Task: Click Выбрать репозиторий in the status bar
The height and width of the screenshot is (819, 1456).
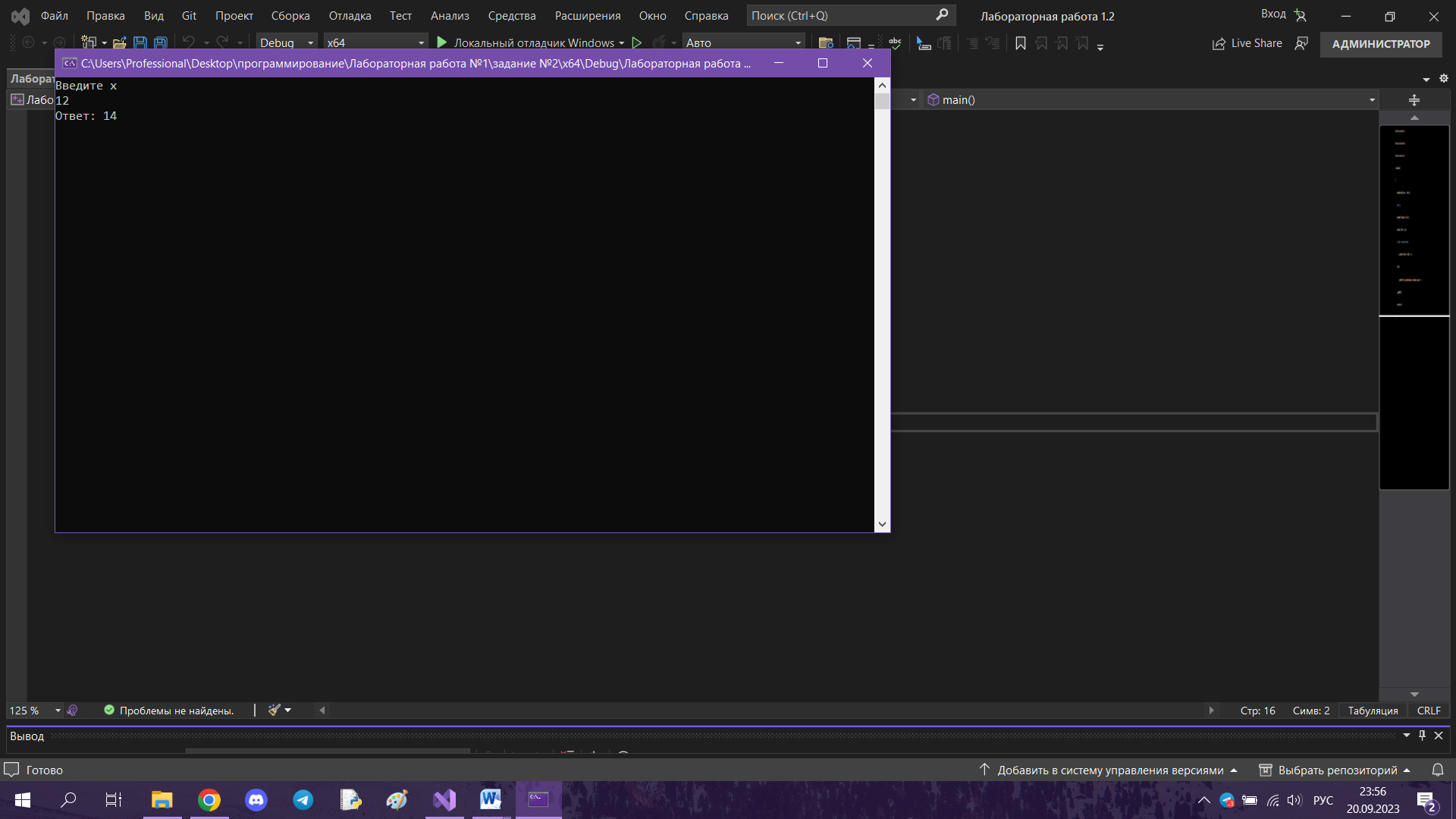Action: [1336, 770]
